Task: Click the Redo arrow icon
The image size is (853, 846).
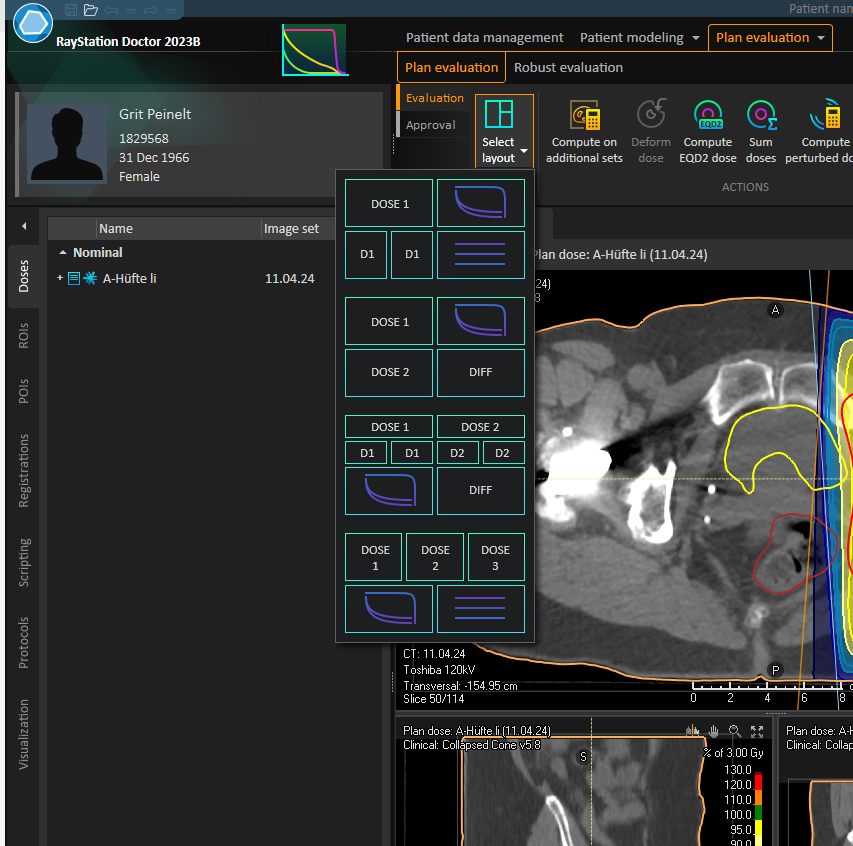Action: click(x=151, y=10)
